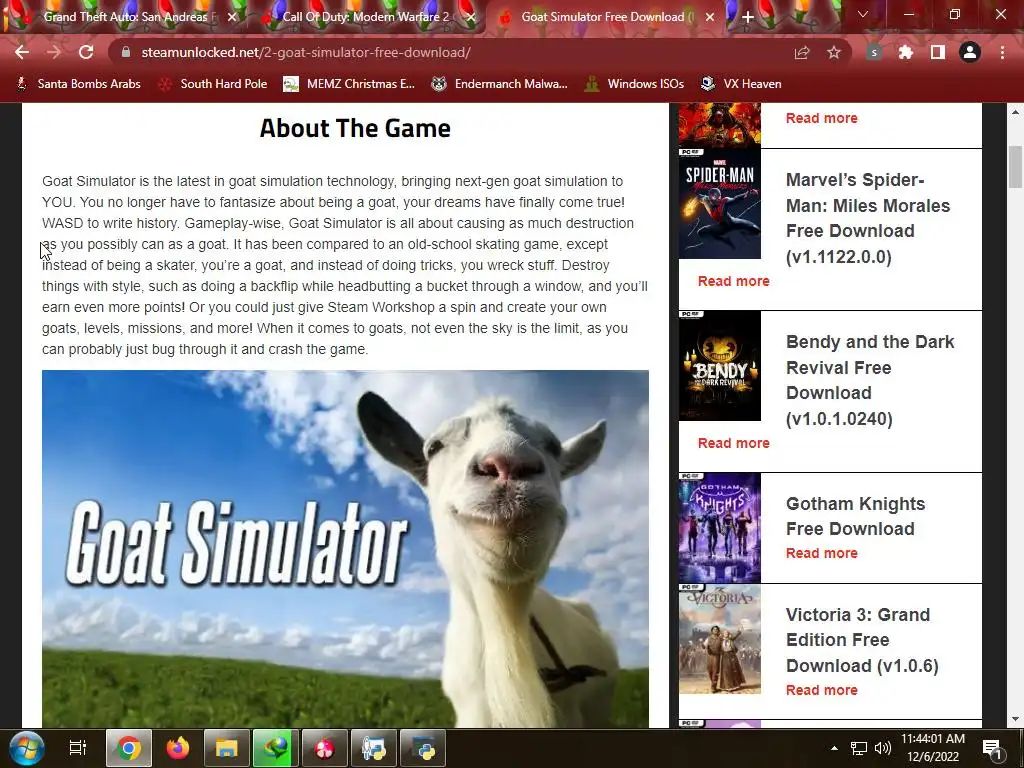Open Gotham Knights Free Download title link
The width and height of the screenshot is (1024, 768).
[x=856, y=516]
